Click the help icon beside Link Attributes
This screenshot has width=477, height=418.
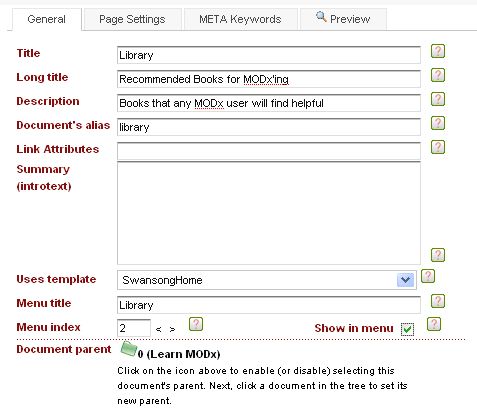(438, 147)
